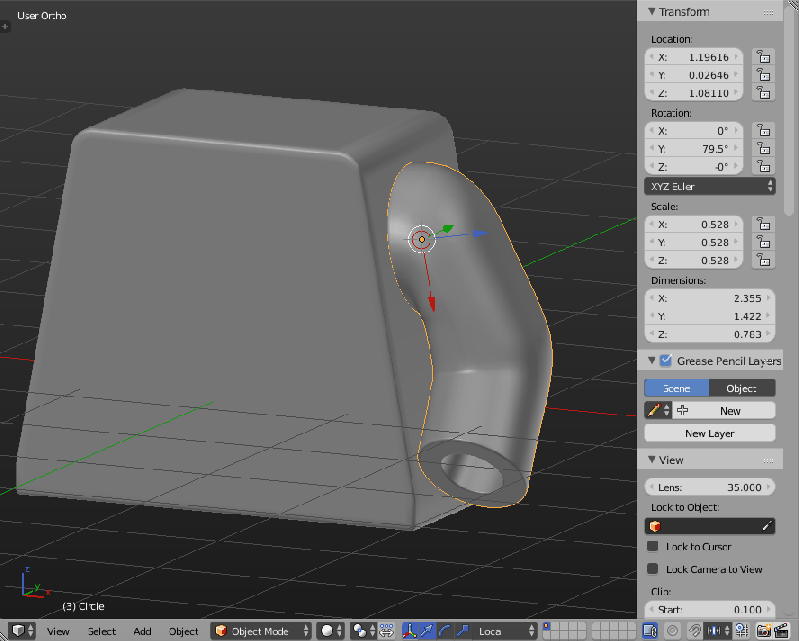Screen dimensions: 799x641
Task: Use eyedropper in Lock to Object field
Action: point(767,526)
